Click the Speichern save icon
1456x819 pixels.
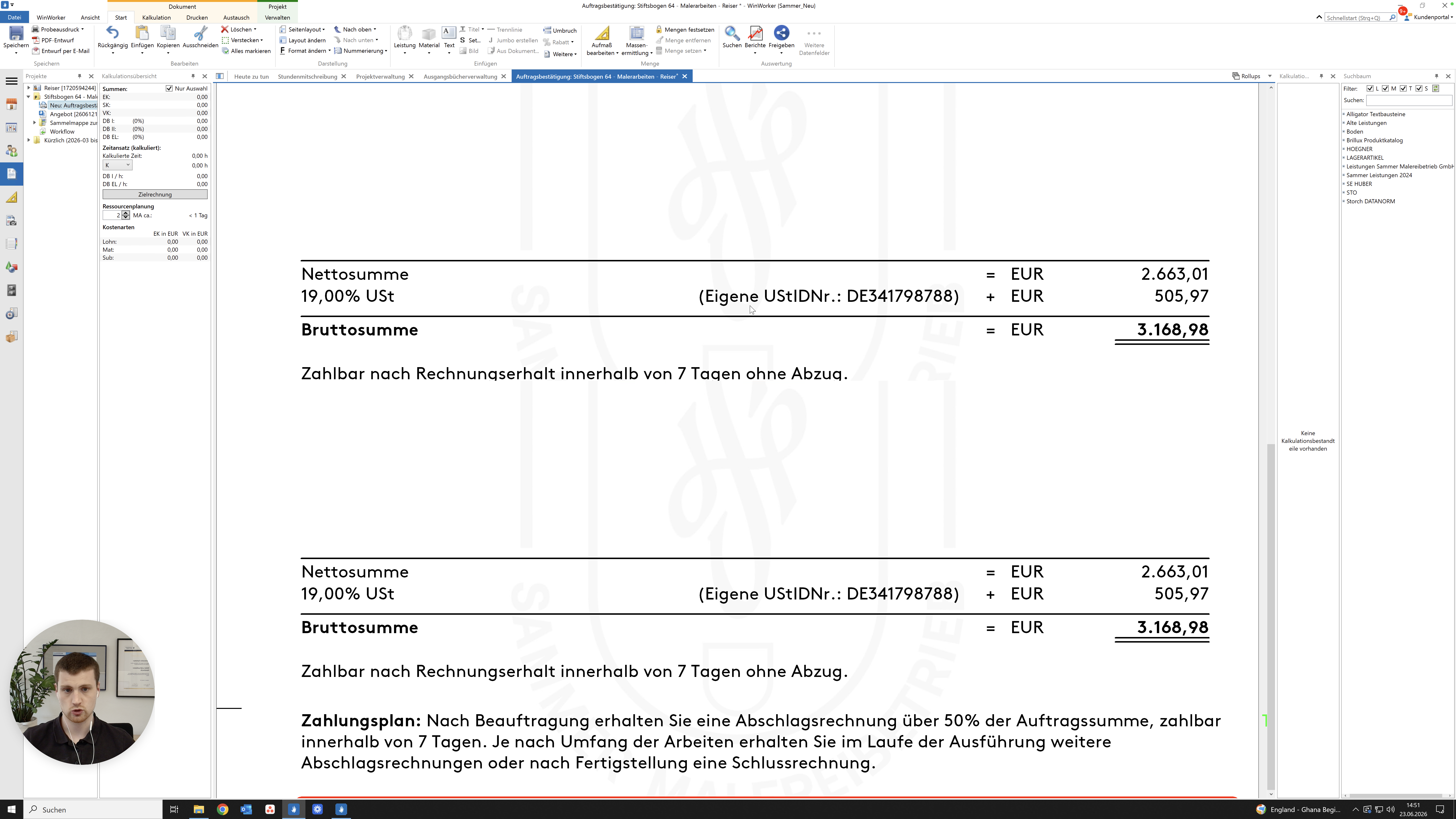pos(16,34)
